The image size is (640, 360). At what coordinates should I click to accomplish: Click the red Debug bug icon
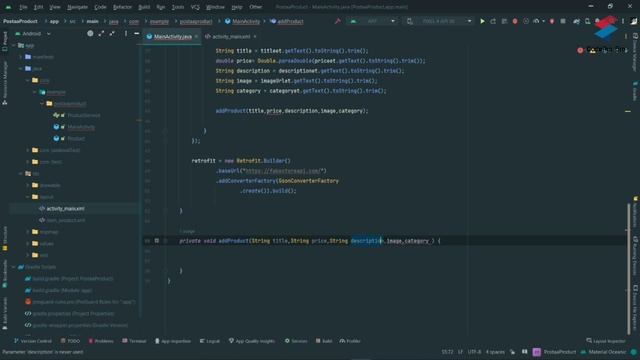click(x=515, y=21)
